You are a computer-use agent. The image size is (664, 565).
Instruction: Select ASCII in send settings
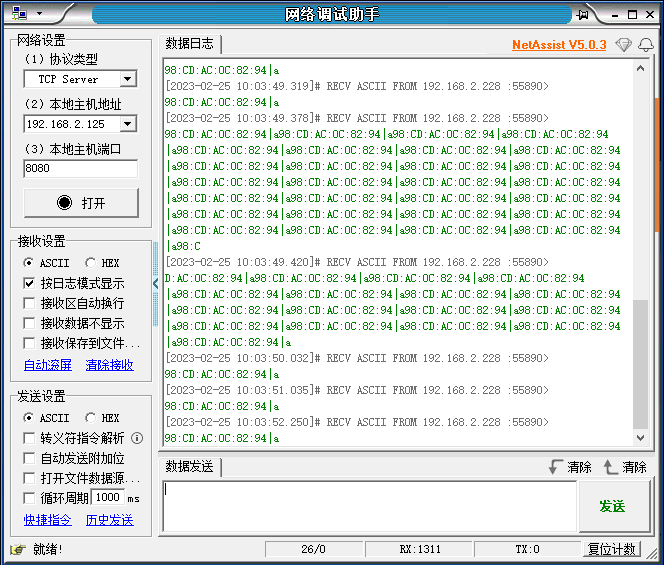(46, 418)
